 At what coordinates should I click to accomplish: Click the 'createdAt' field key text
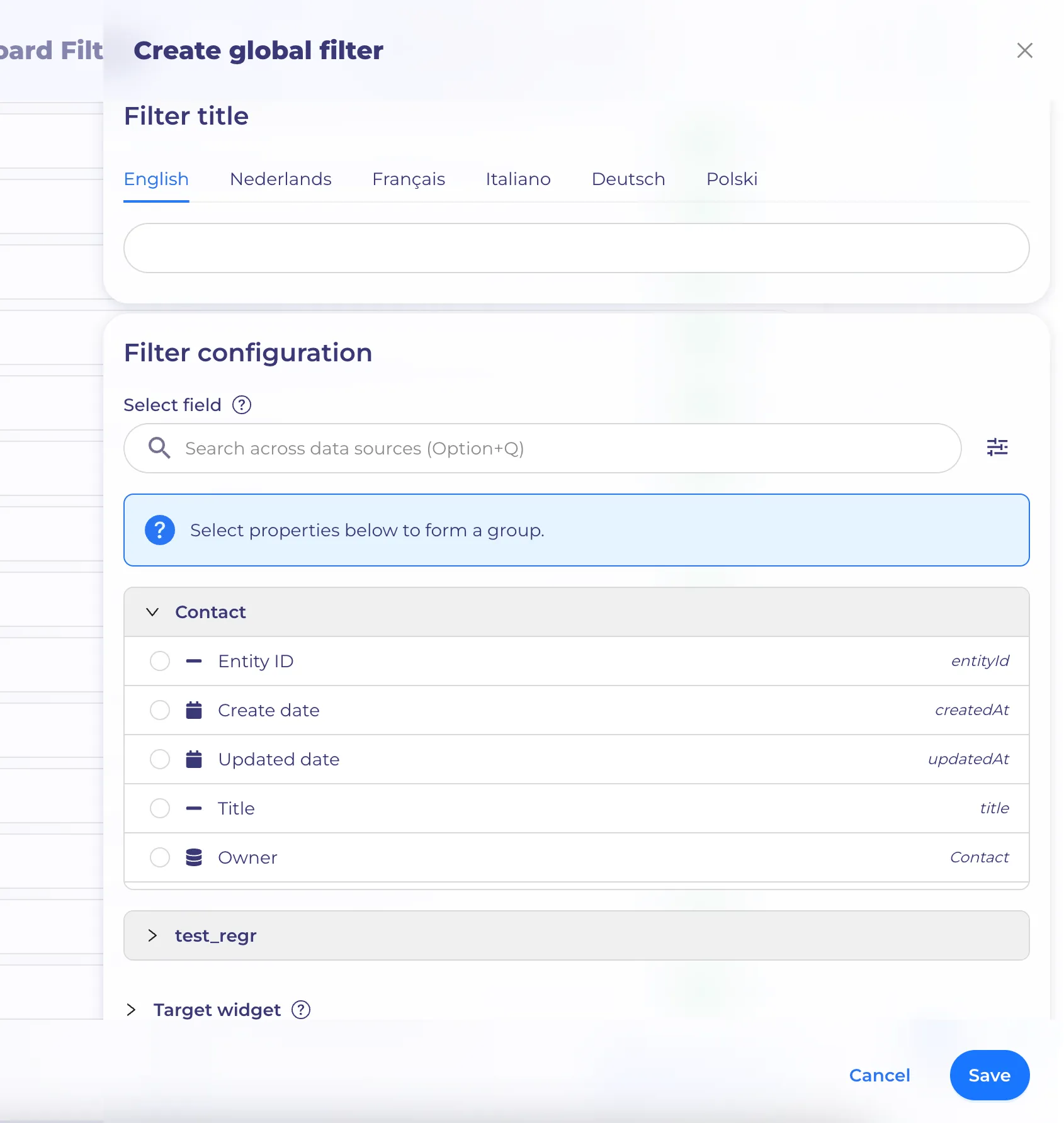pos(971,710)
